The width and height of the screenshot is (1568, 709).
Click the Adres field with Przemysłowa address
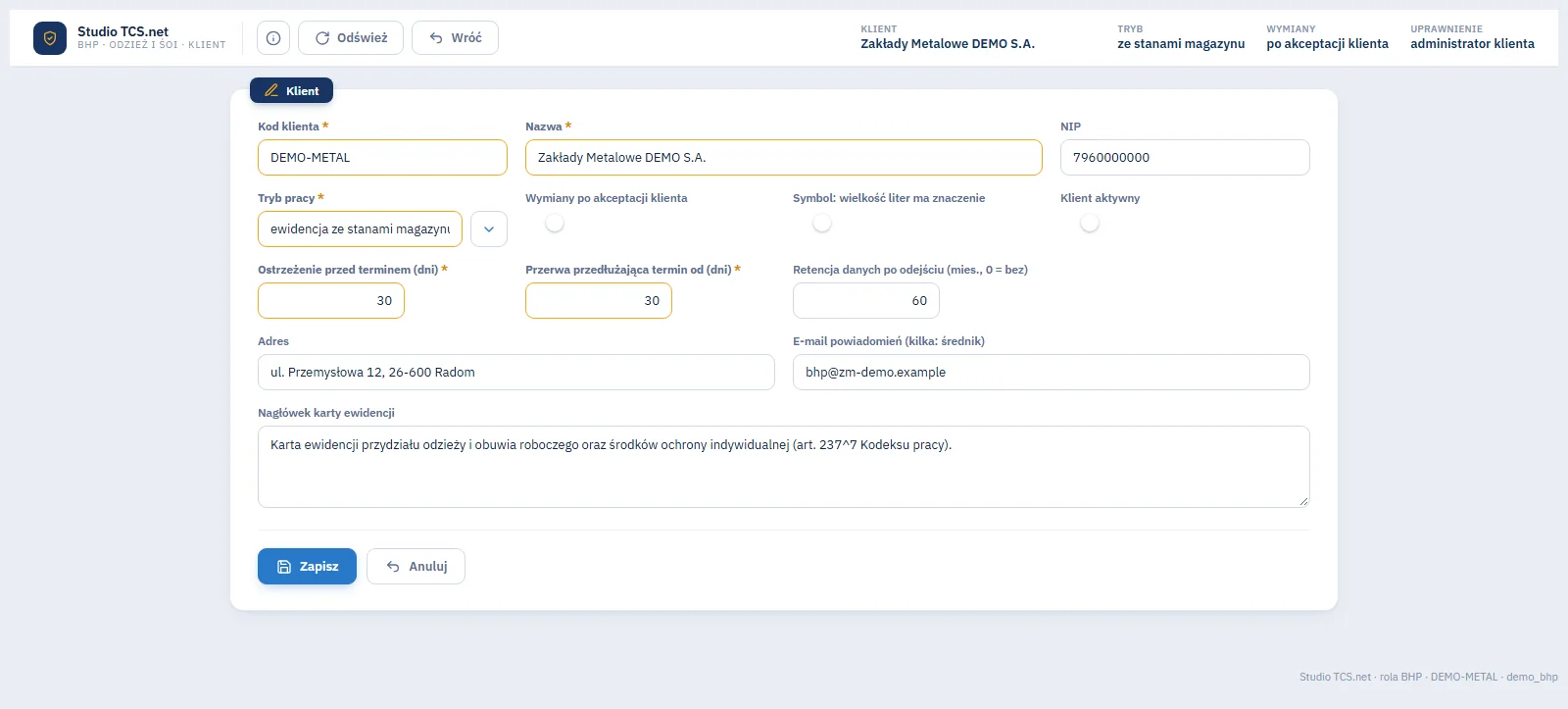coord(516,373)
